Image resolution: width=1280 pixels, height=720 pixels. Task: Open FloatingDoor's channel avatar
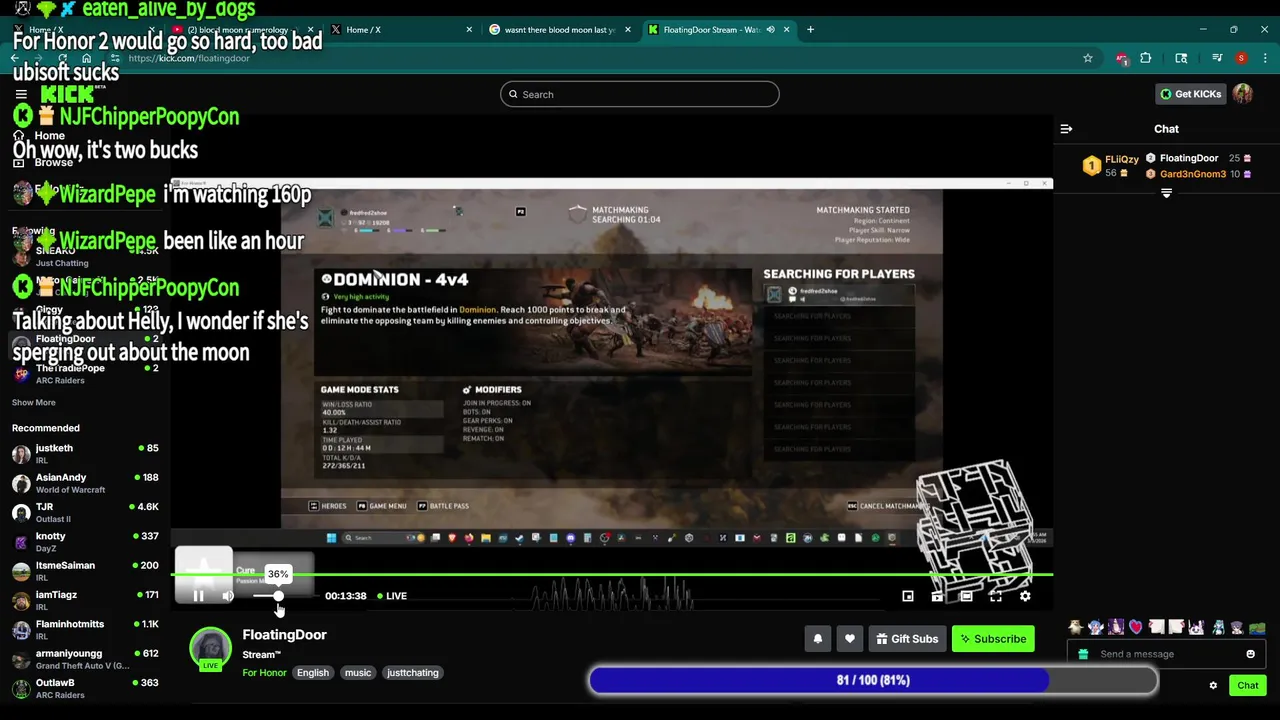tap(211, 648)
